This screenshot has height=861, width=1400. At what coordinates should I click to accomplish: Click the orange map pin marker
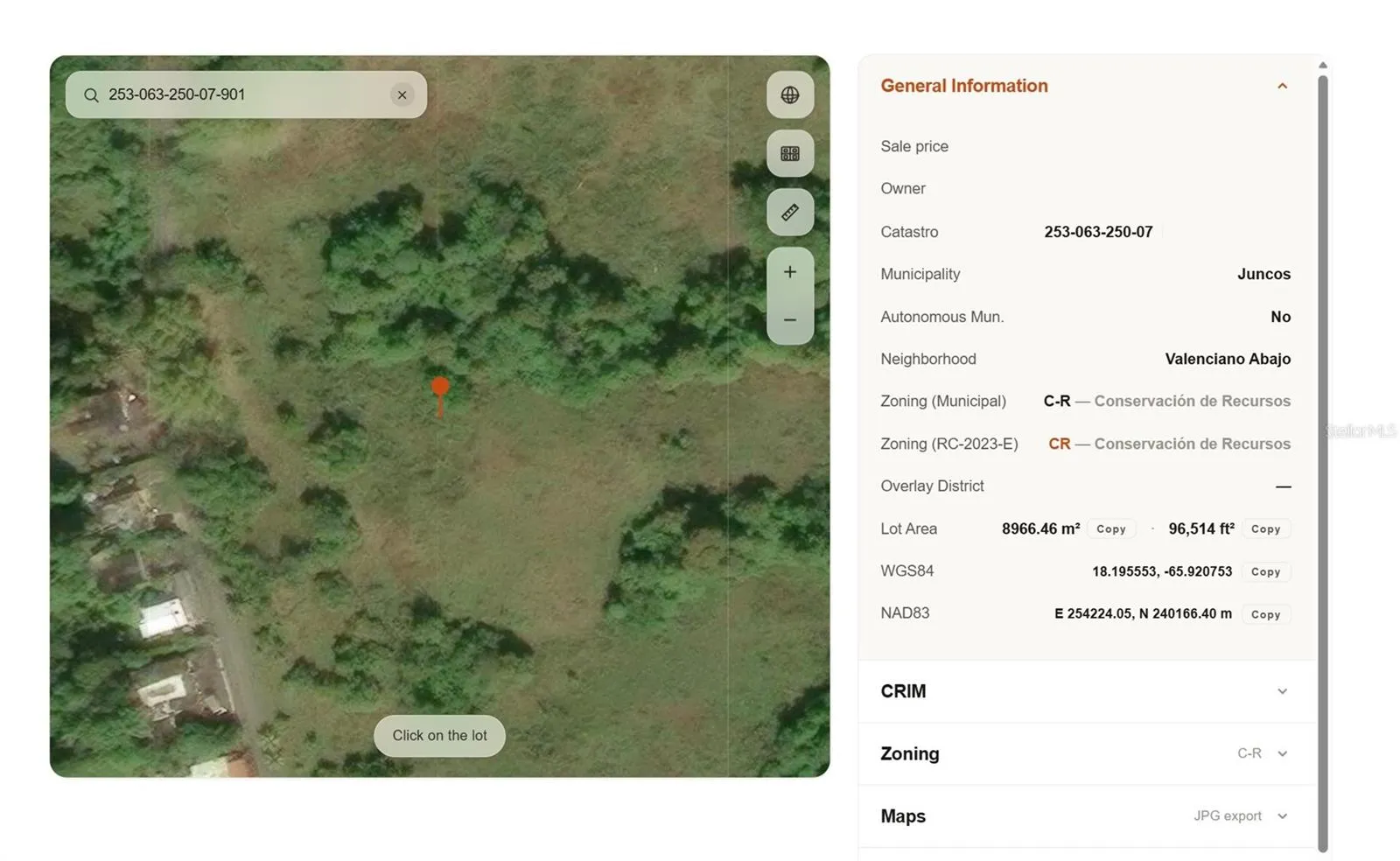click(x=440, y=396)
